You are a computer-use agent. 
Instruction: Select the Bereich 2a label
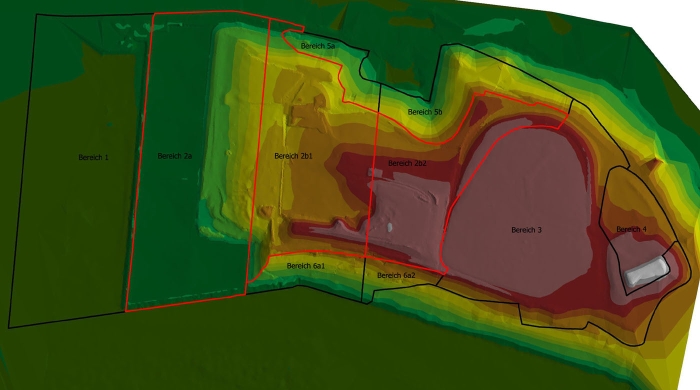click(x=175, y=156)
